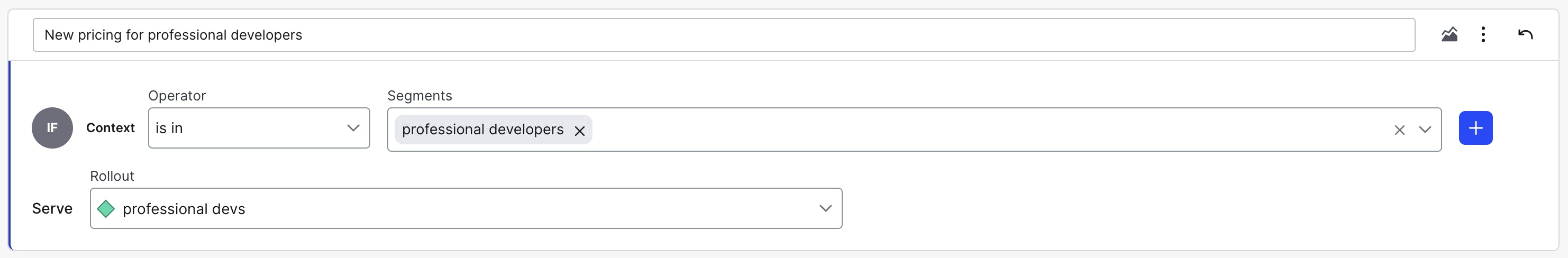Open the three-dot rule options menu
This screenshot has width=1568, height=258.
(1483, 35)
